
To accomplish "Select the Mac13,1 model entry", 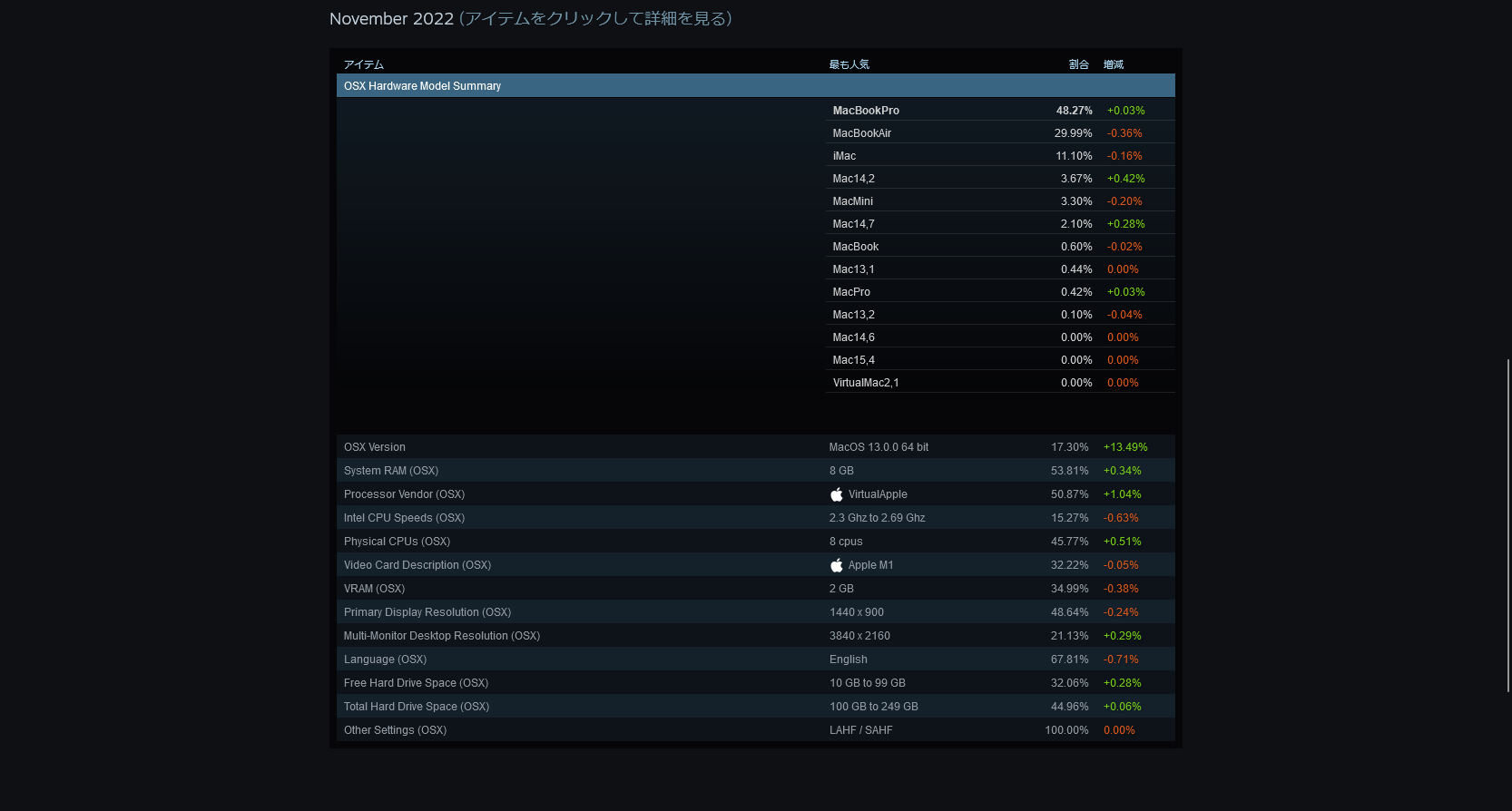I will (1000, 269).
